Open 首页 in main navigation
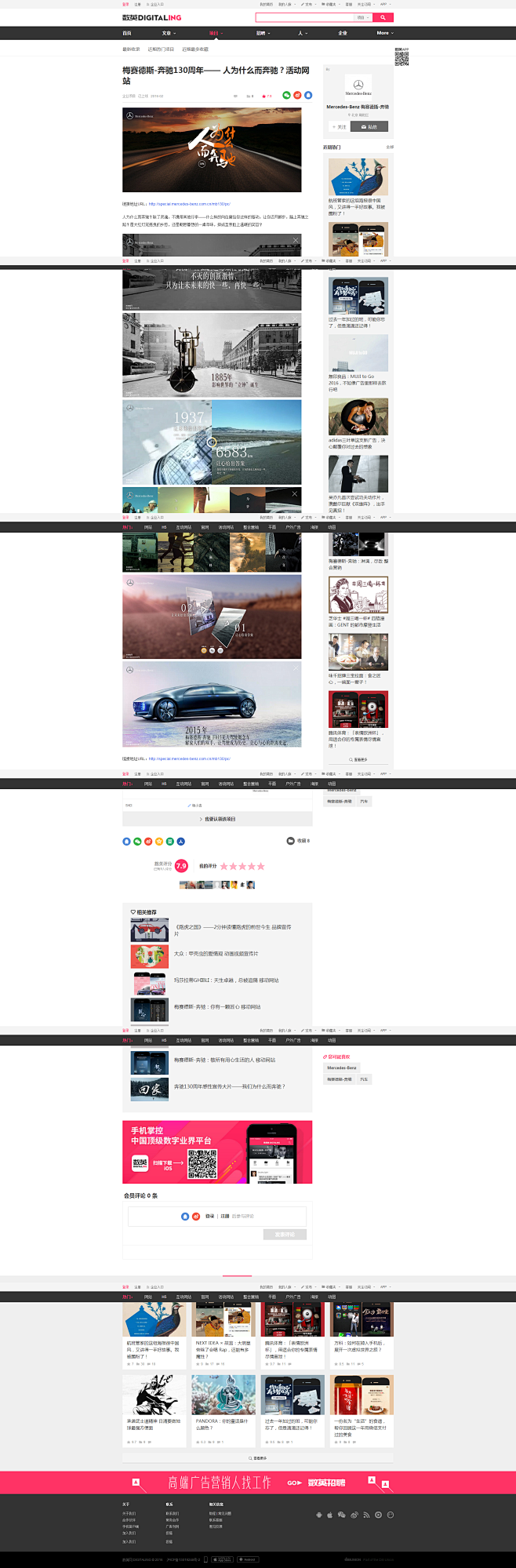Image resolution: width=516 pixels, height=1568 pixels. pyautogui.click(x=126, y=33)
